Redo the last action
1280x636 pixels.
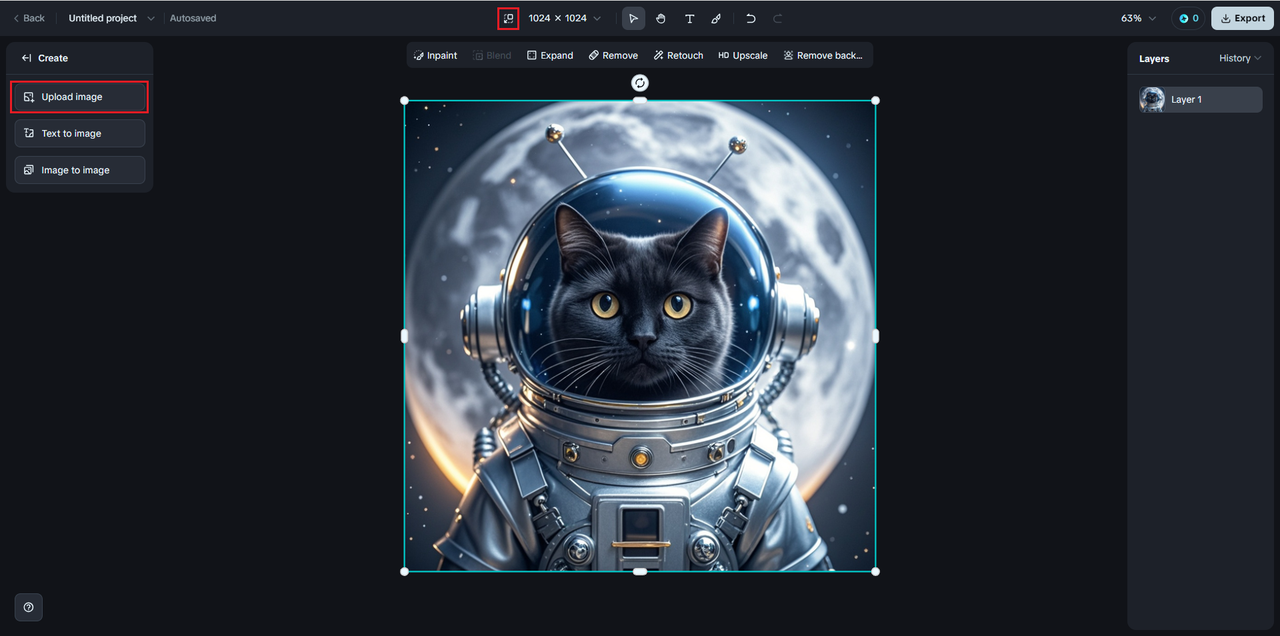[x=778, y=18]
